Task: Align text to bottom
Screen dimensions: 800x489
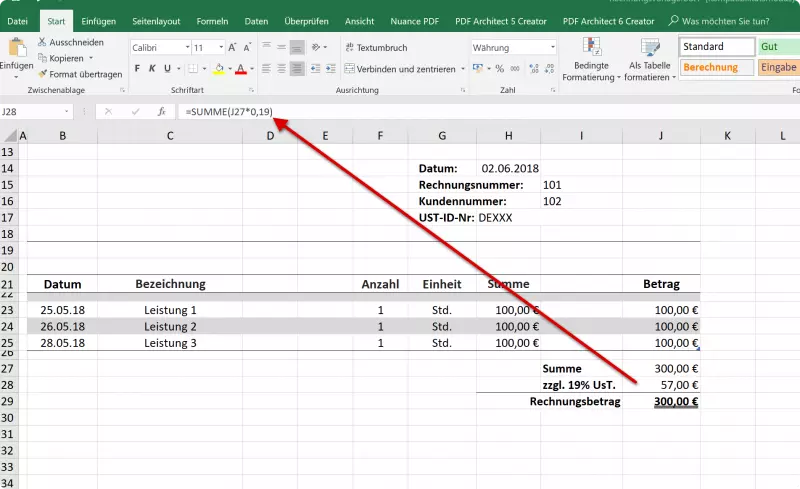Action: coord(297,47)
